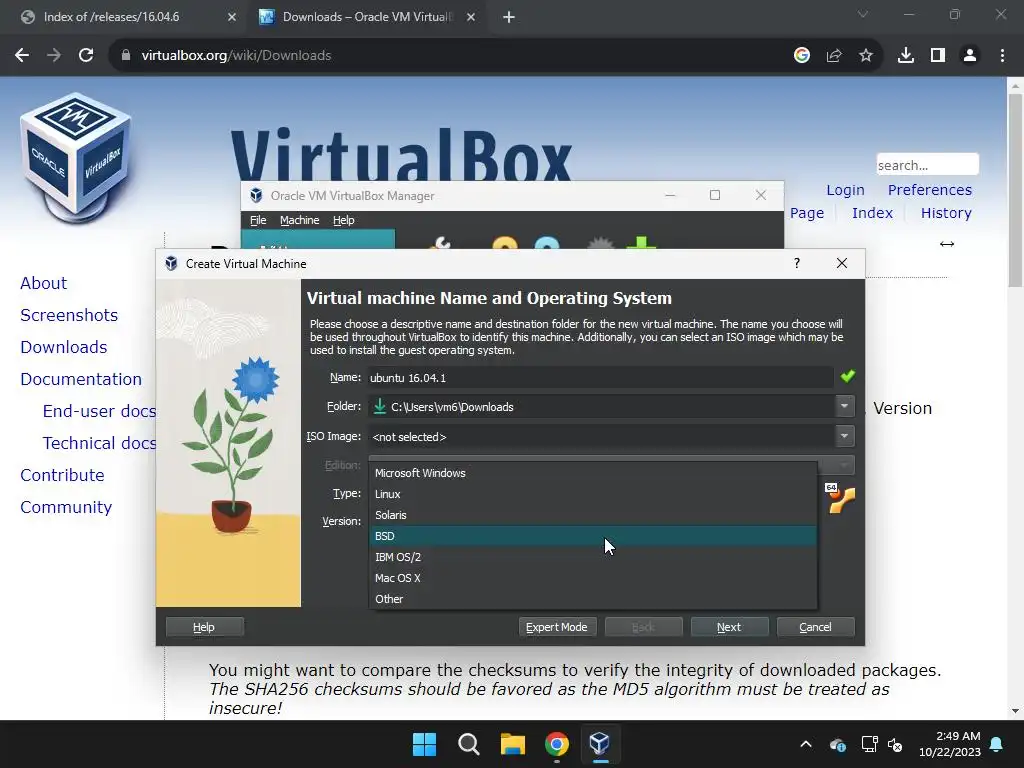Viewport: 1024px width, 768px height.
Task: Reload the VirtualBox downloads page
Action: point(86,56)
